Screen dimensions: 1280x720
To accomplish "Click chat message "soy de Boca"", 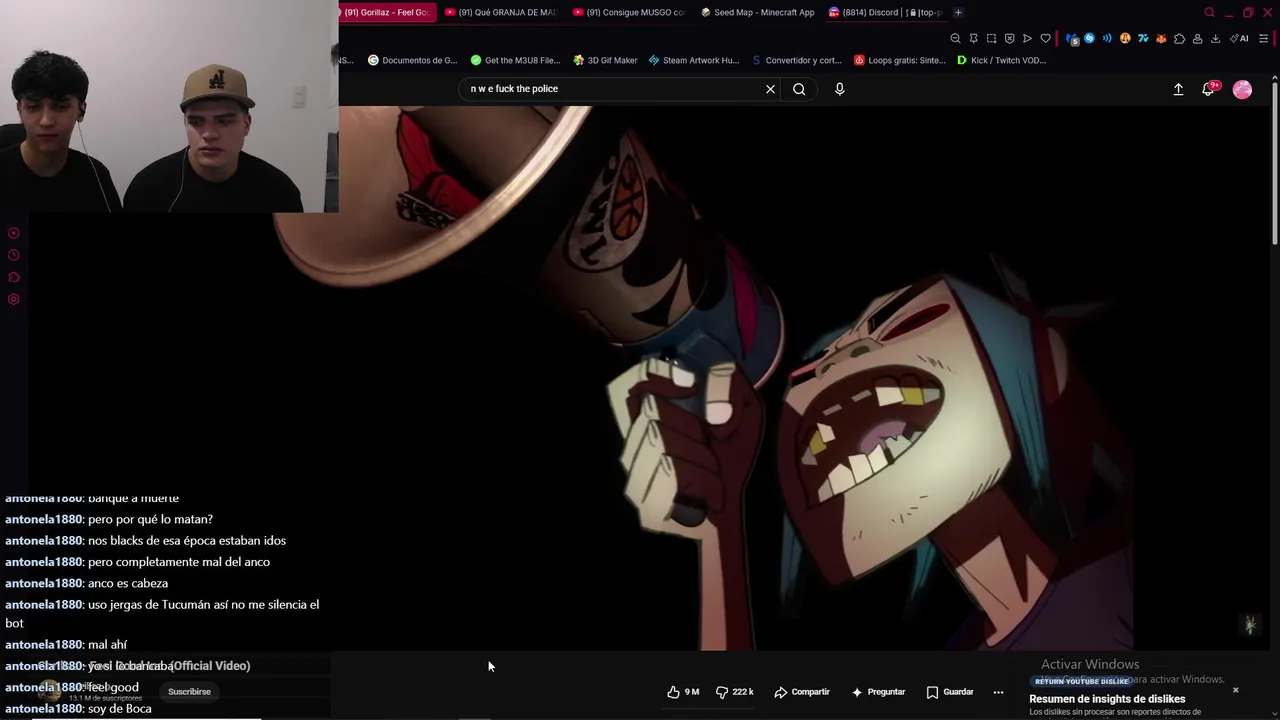I will pyautogui.click(x=120, y=708).
